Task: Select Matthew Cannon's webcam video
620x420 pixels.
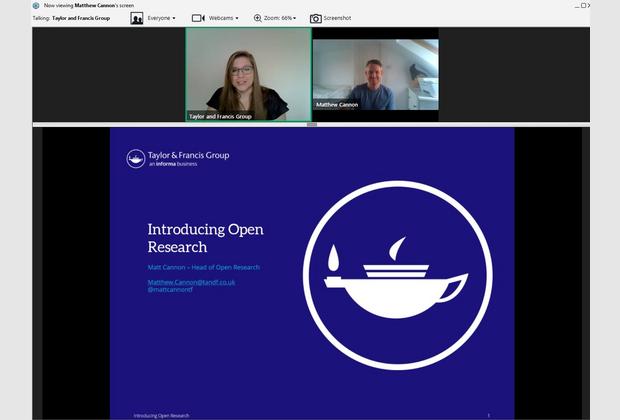Action: tap(376, 74)
